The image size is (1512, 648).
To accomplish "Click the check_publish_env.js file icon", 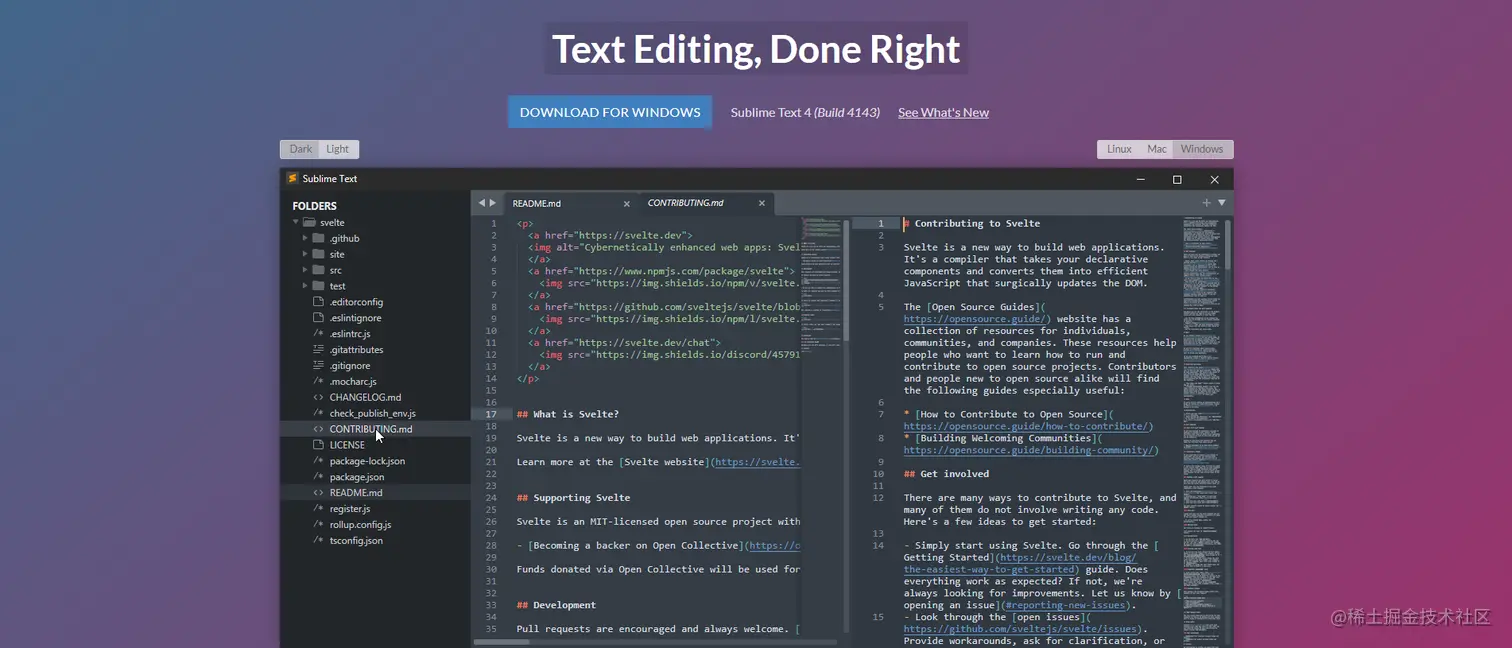I will click(x=318, y=413).
